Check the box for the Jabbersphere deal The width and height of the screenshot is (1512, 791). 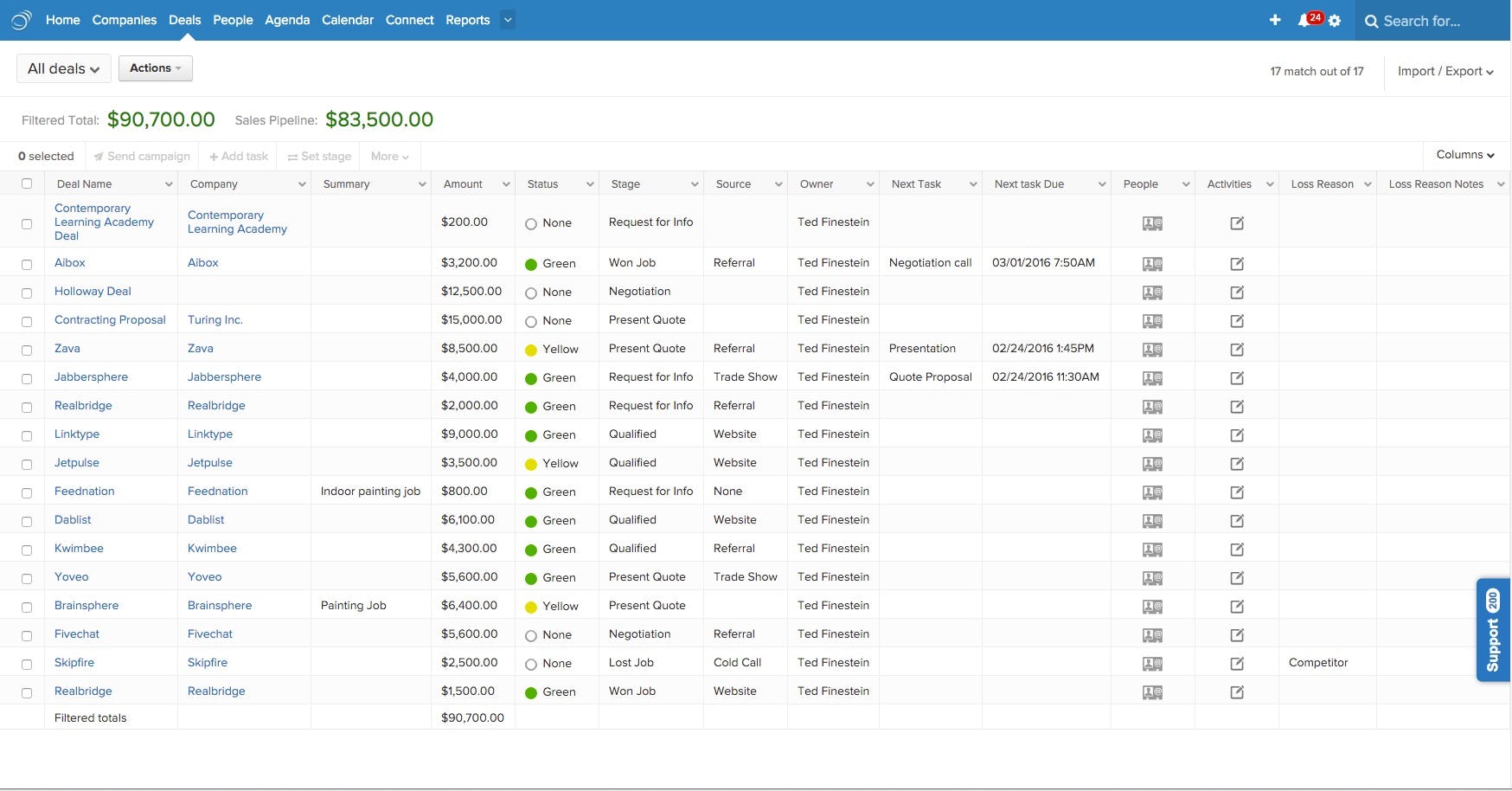click(27, 378)
